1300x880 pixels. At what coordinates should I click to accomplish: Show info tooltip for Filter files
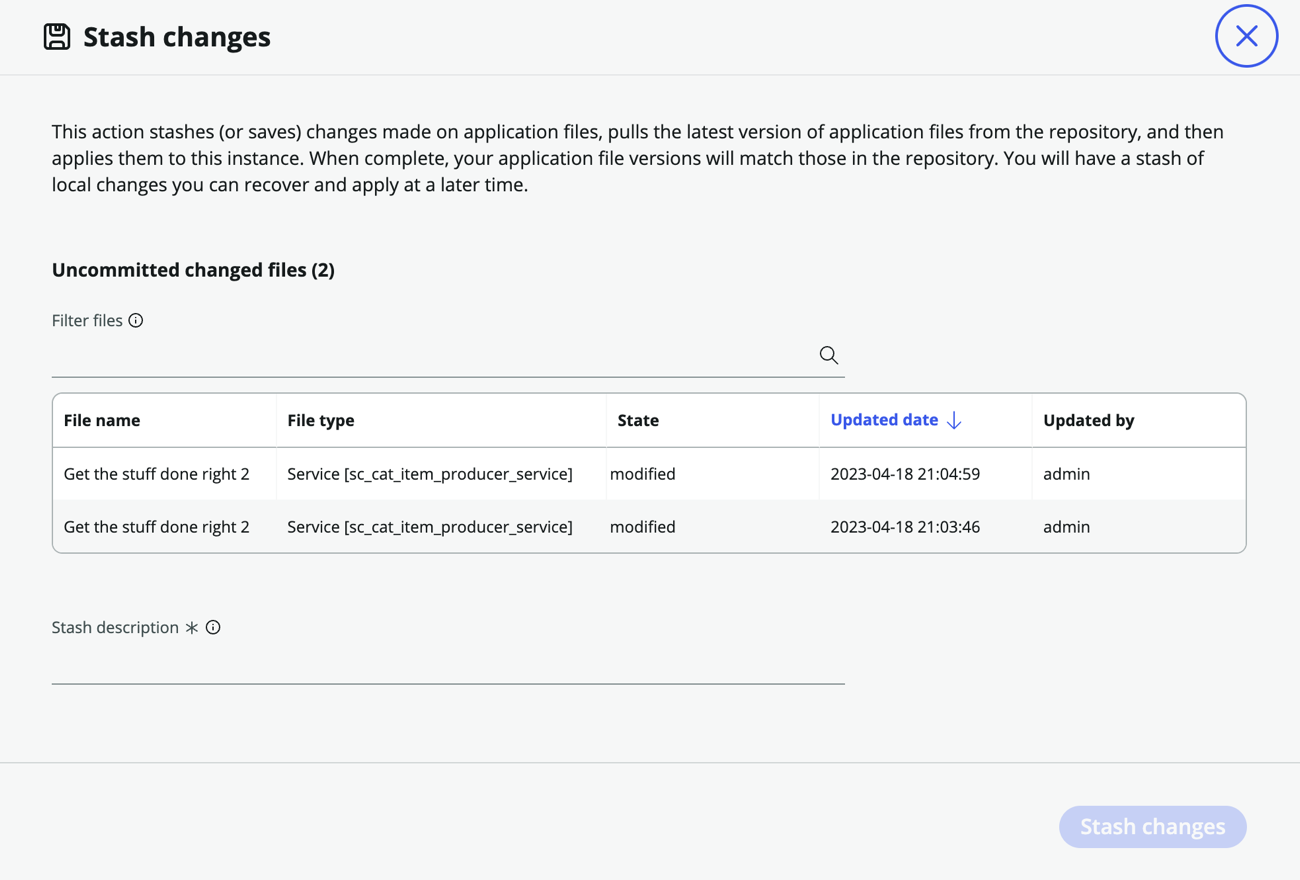click(136, 320)
